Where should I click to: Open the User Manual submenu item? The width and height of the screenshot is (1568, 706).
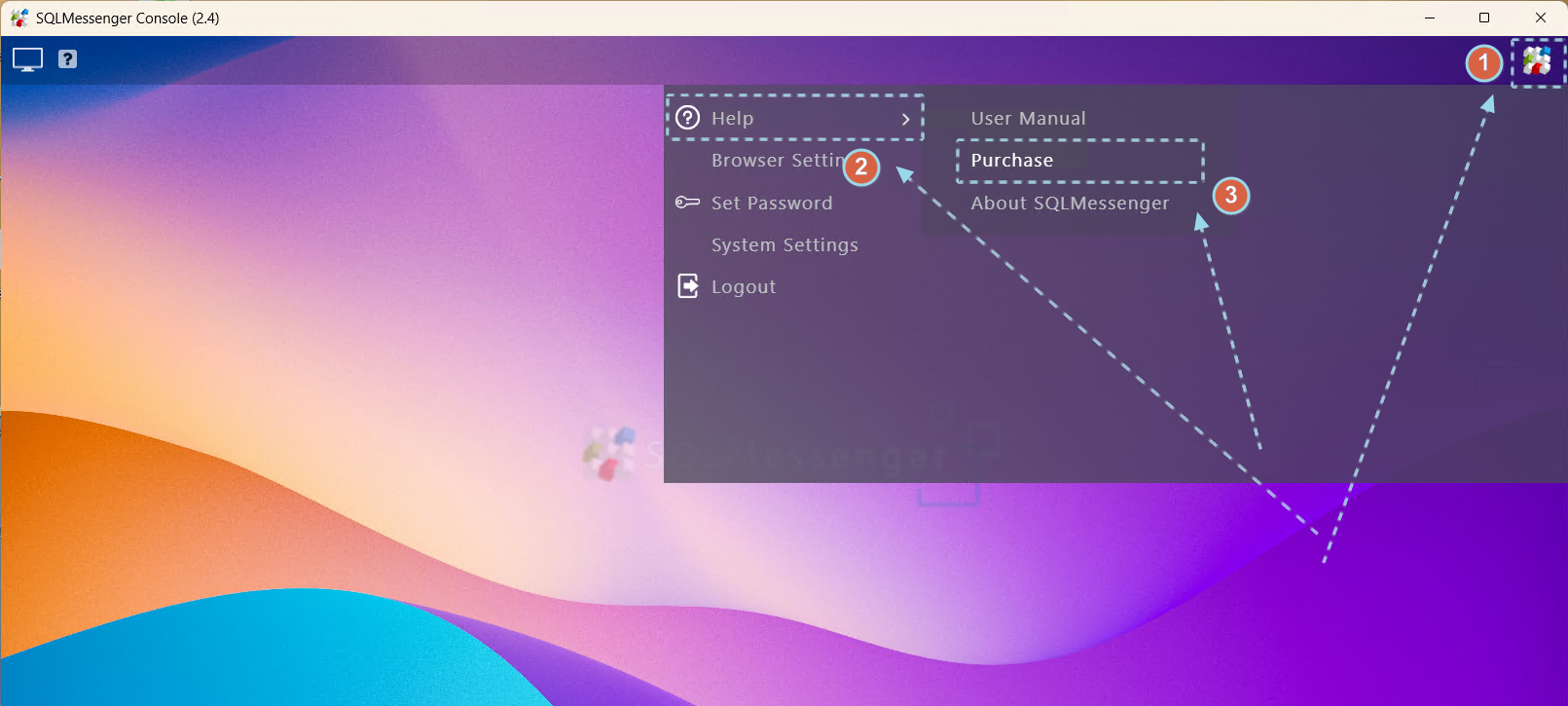click(1028, 118)
